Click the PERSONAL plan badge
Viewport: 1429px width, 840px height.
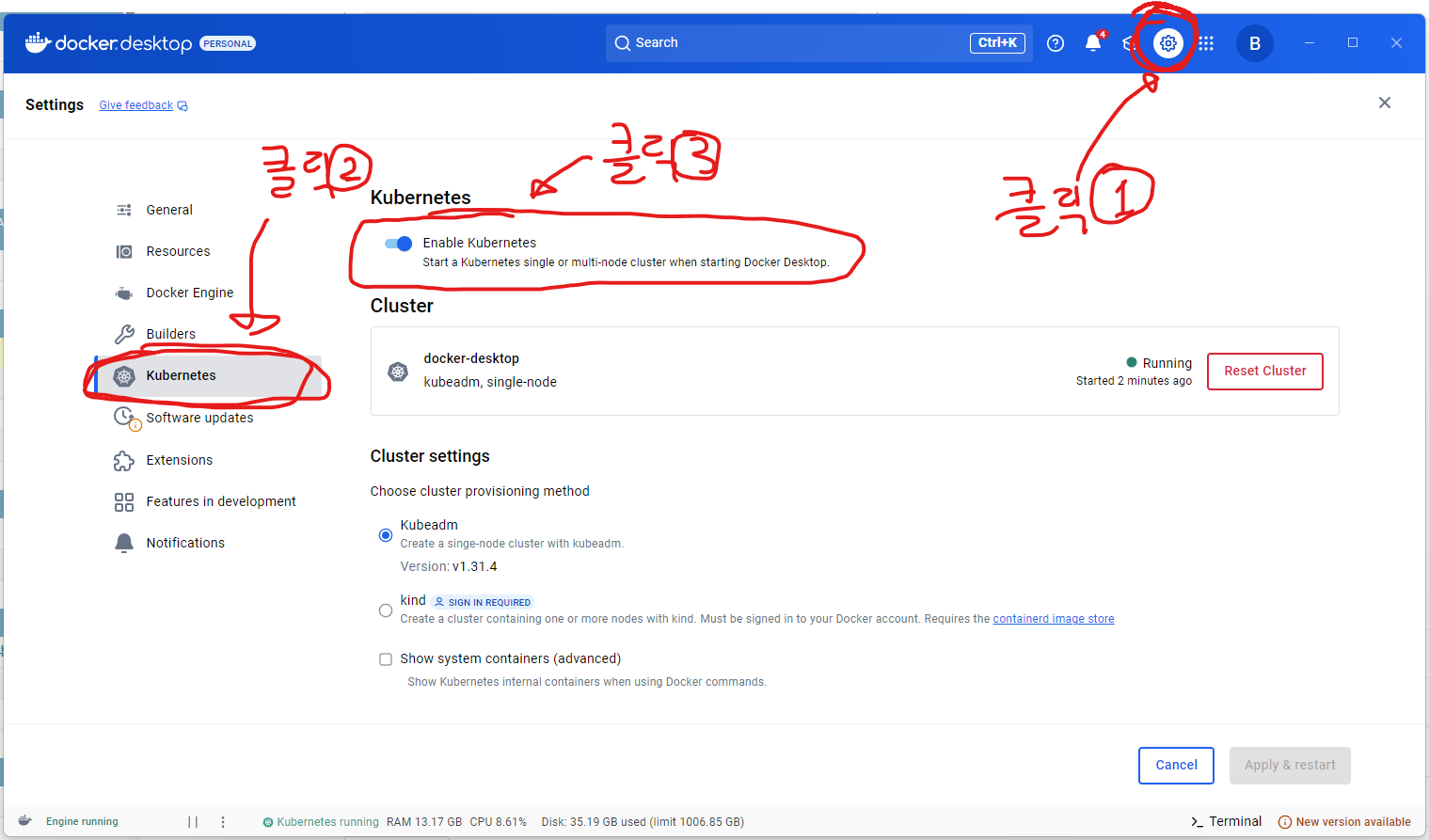pos(228,44)
